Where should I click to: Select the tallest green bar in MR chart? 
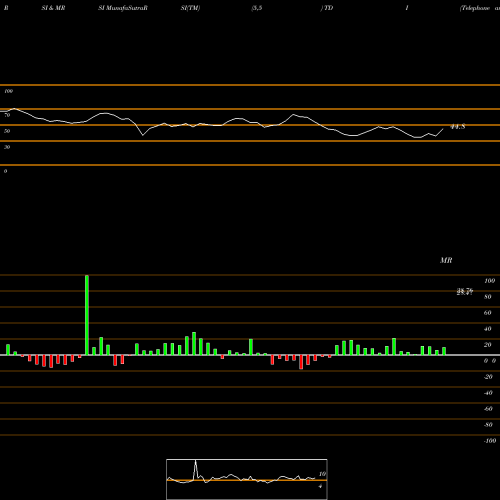coord(87,315)
